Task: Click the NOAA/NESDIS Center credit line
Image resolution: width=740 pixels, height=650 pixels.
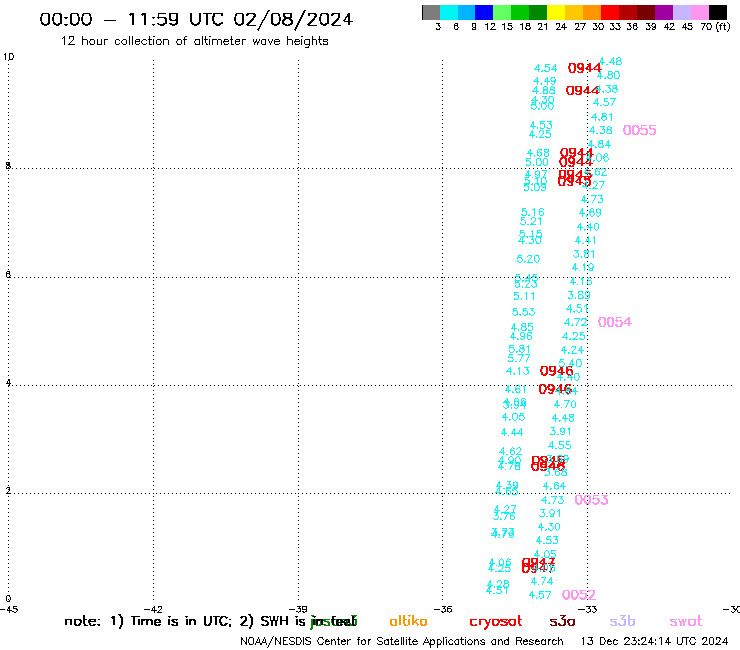Action: point(402,642)
